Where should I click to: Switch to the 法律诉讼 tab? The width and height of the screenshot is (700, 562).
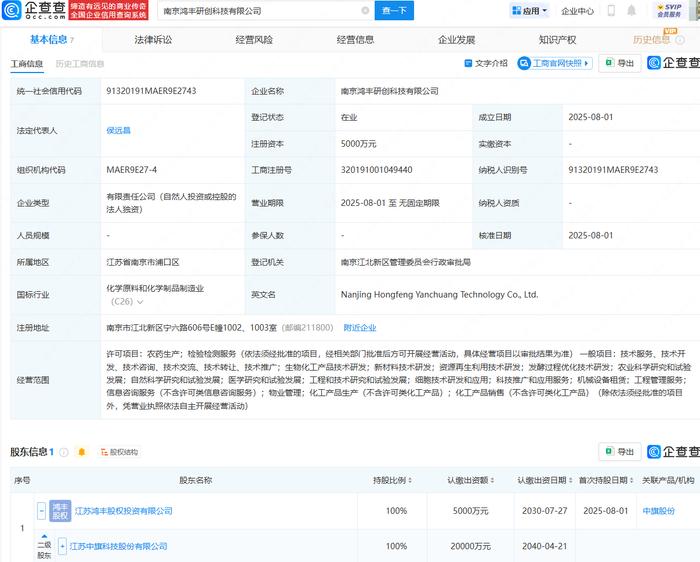point(153,40)
